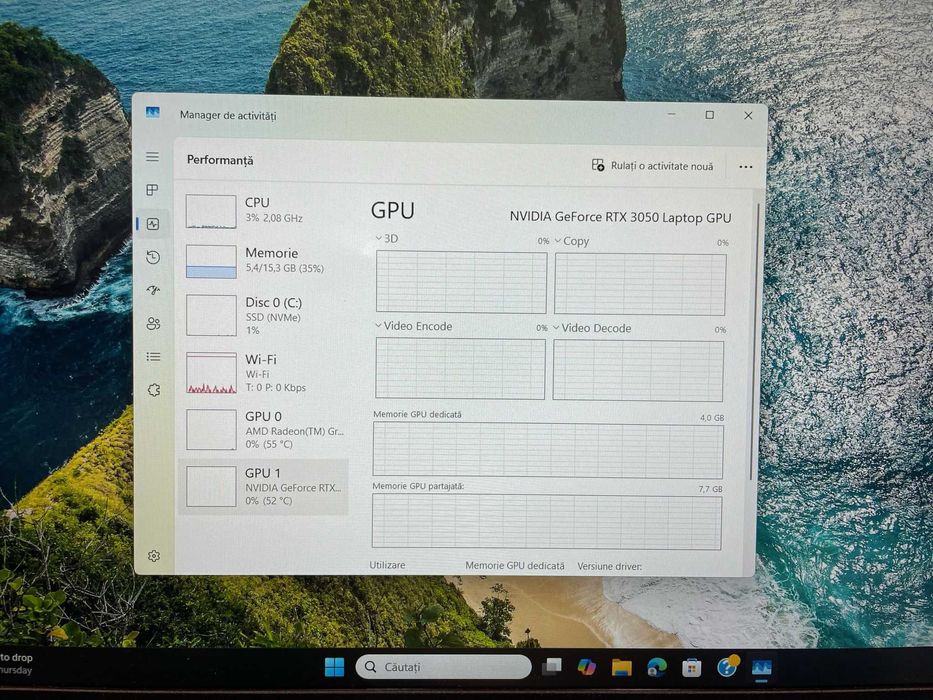
Task: Minimize the Manager de activități window
Action: 672,114
